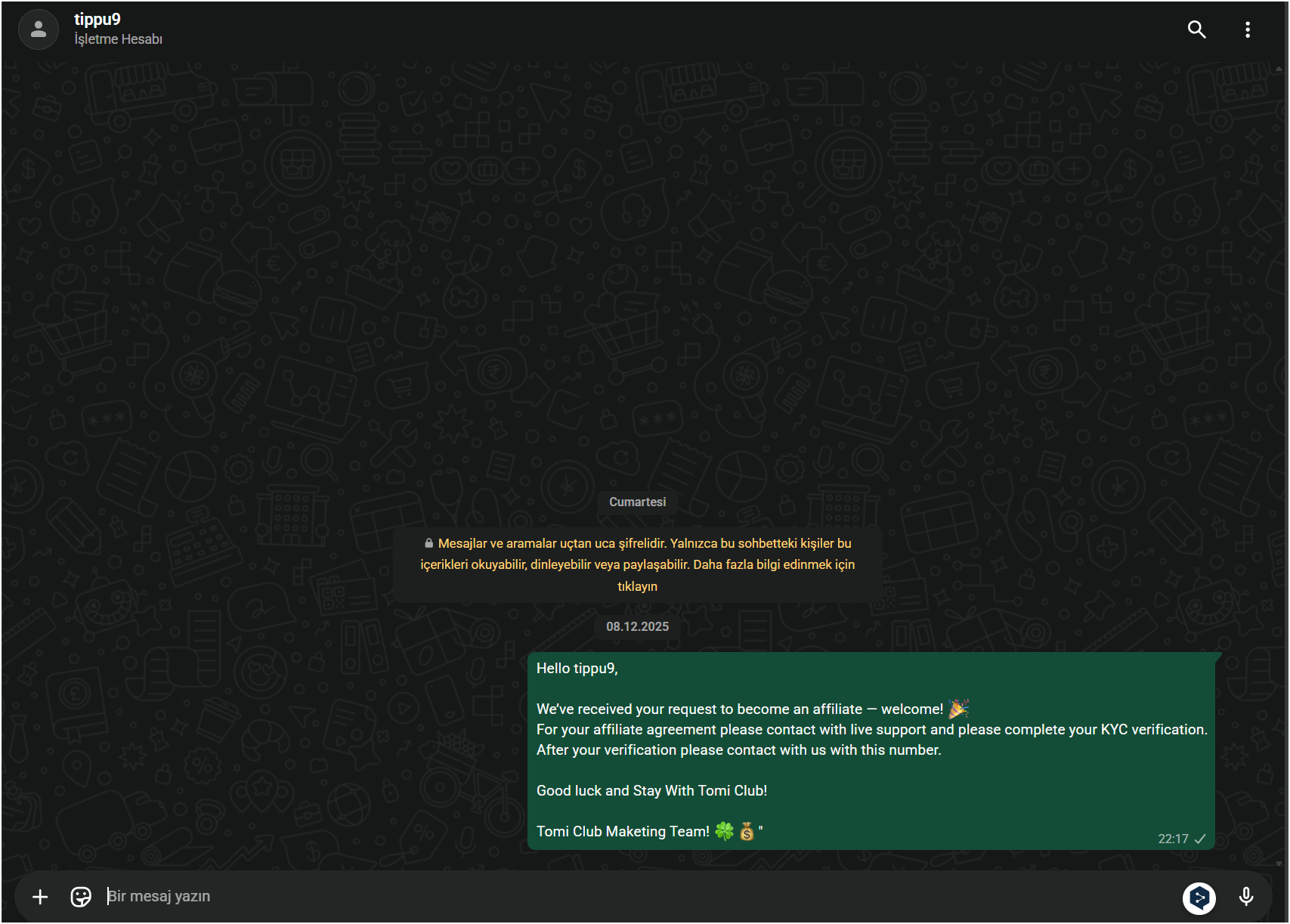This screenshot has width=1290, height=924.
Task: Click the 'Good luck and Stay With Tomi Club!' line
Action: [651, 791]
